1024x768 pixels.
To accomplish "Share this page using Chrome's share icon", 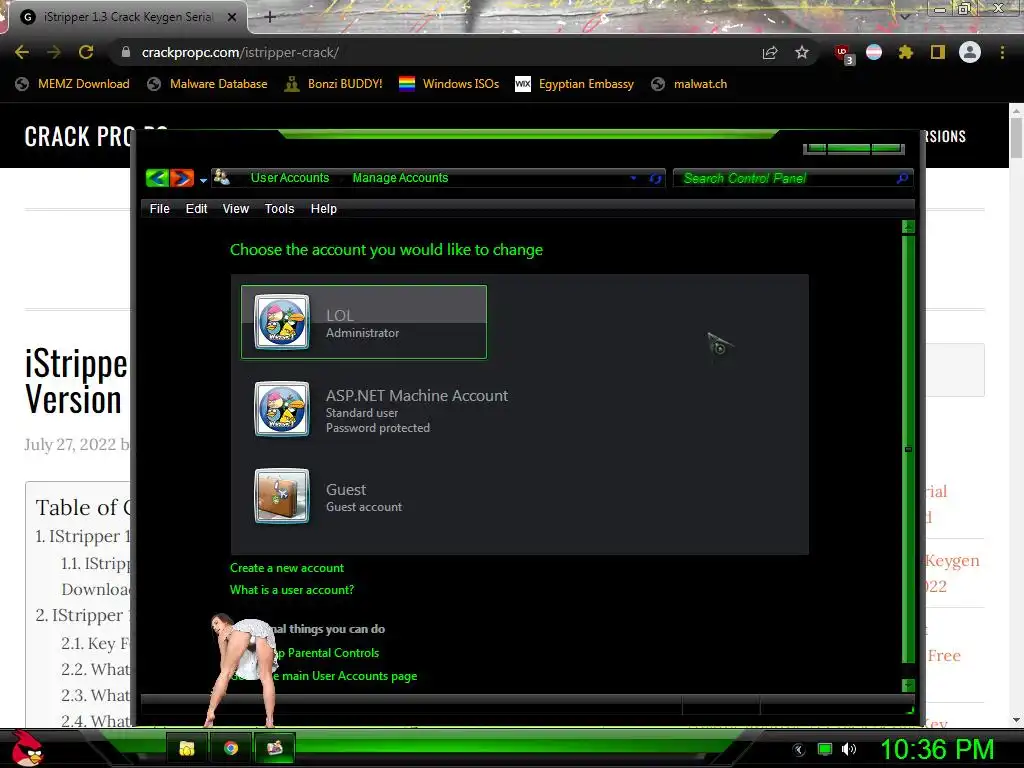I will [x=770, y=52].
